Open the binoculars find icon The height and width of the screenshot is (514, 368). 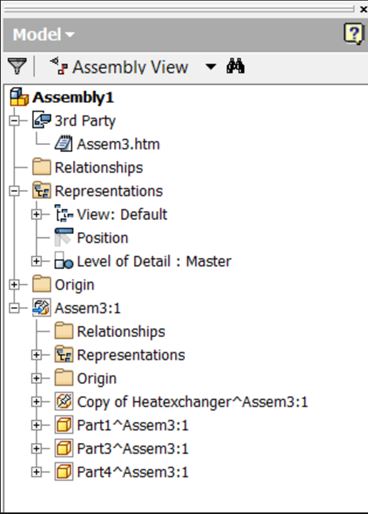[x=235, y=66]
